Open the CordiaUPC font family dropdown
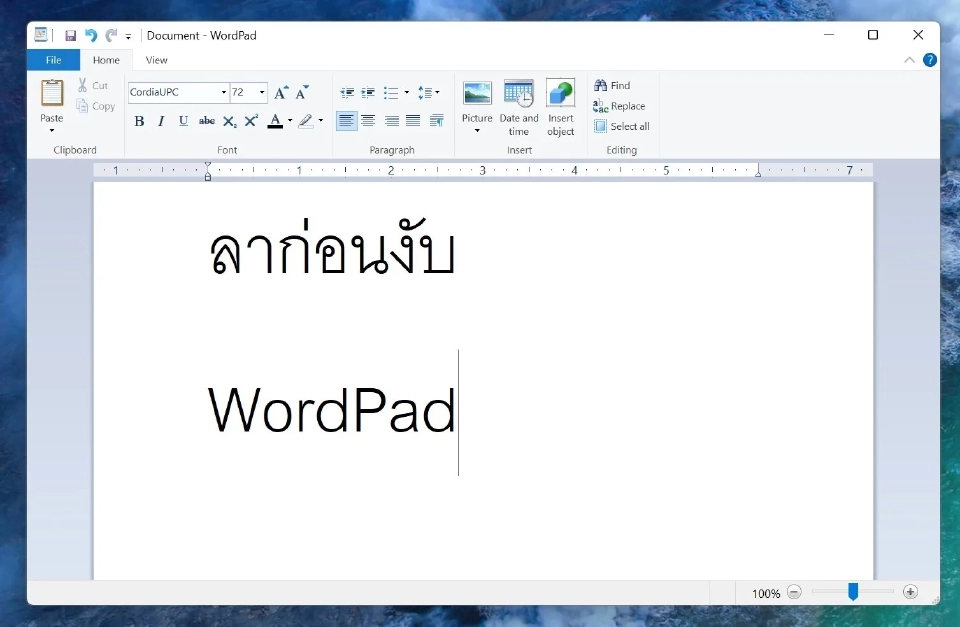The width and height of the screenshot is (960, 627). [x=223, y=92]
